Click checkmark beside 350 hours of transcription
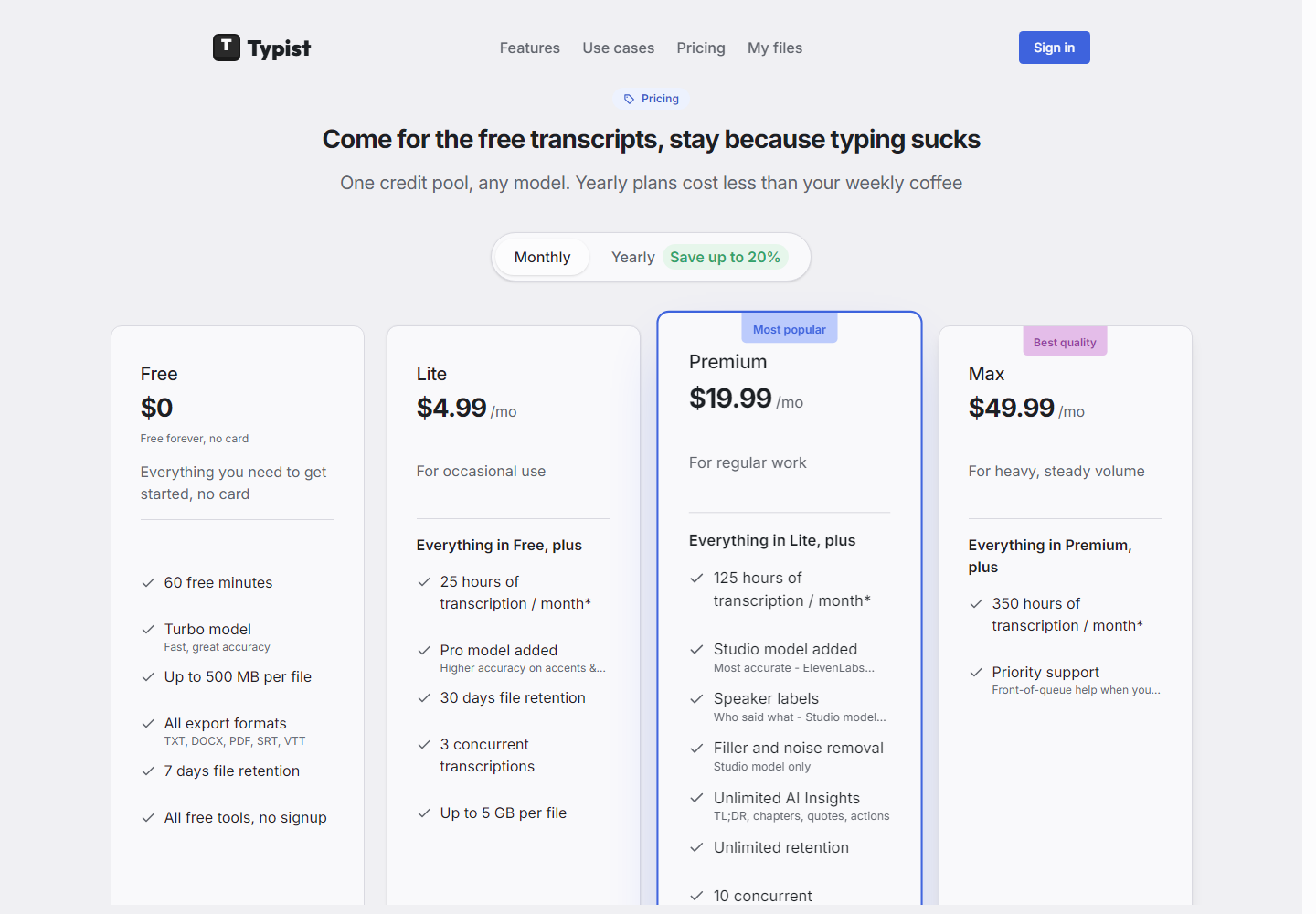This screenshot has width=1316, height=914. pyautogui.click(x=976, y=603)
